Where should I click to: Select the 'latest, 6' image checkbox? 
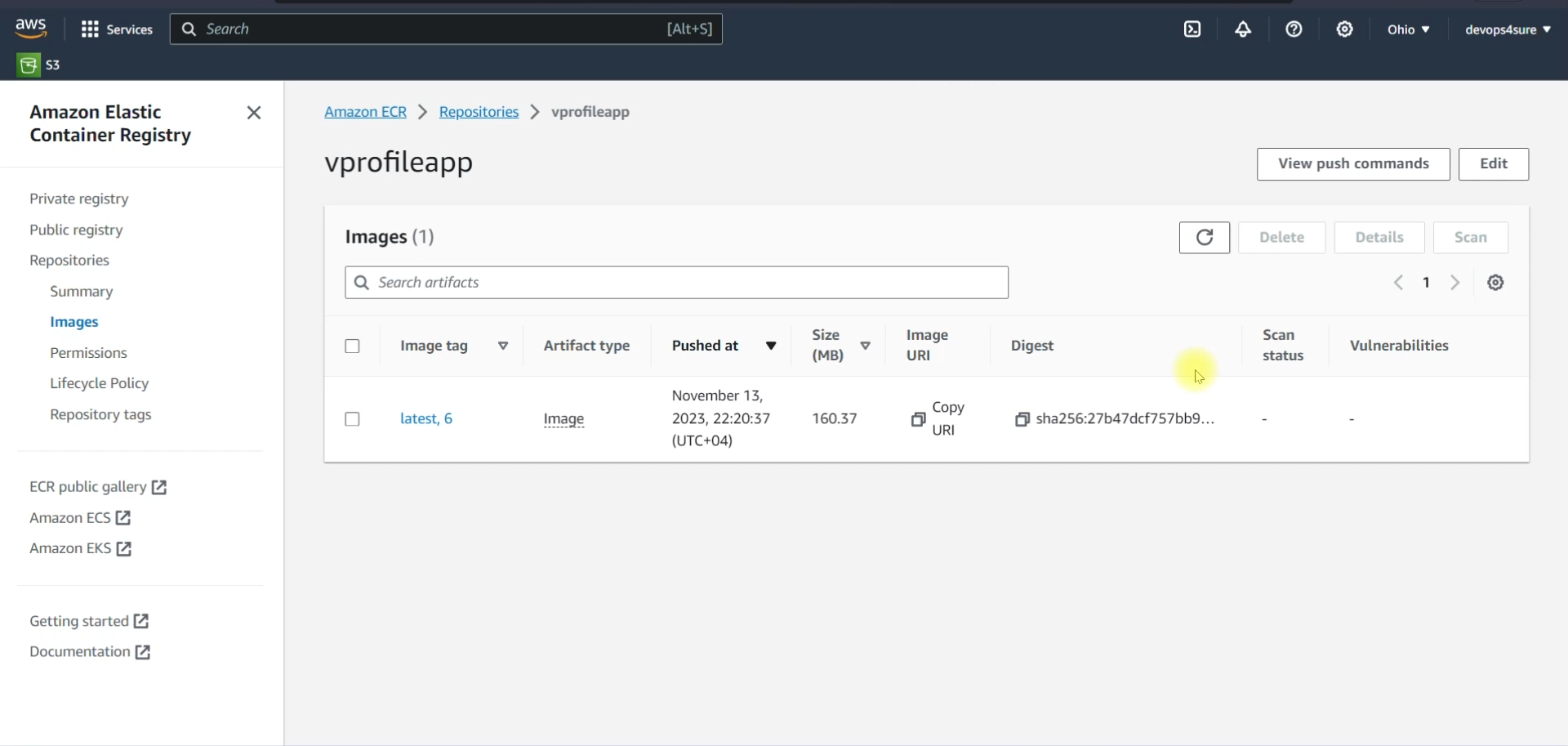pos(352,419)
